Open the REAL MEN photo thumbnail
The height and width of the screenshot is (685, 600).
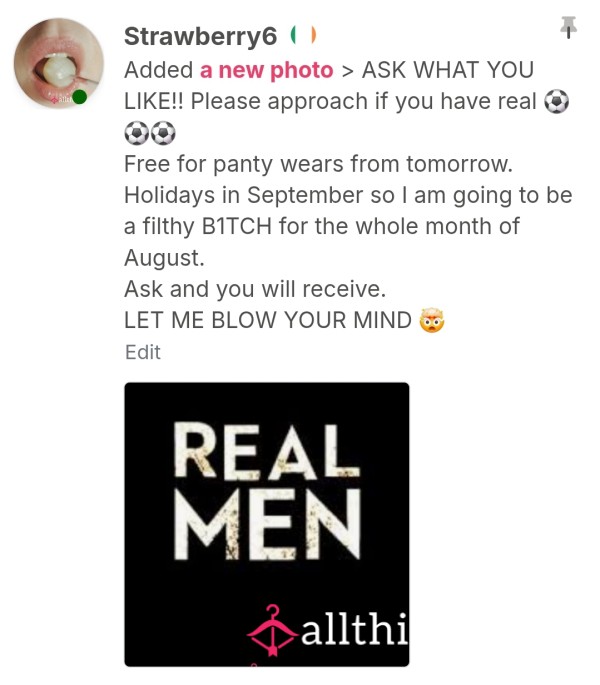pos(267,524)
